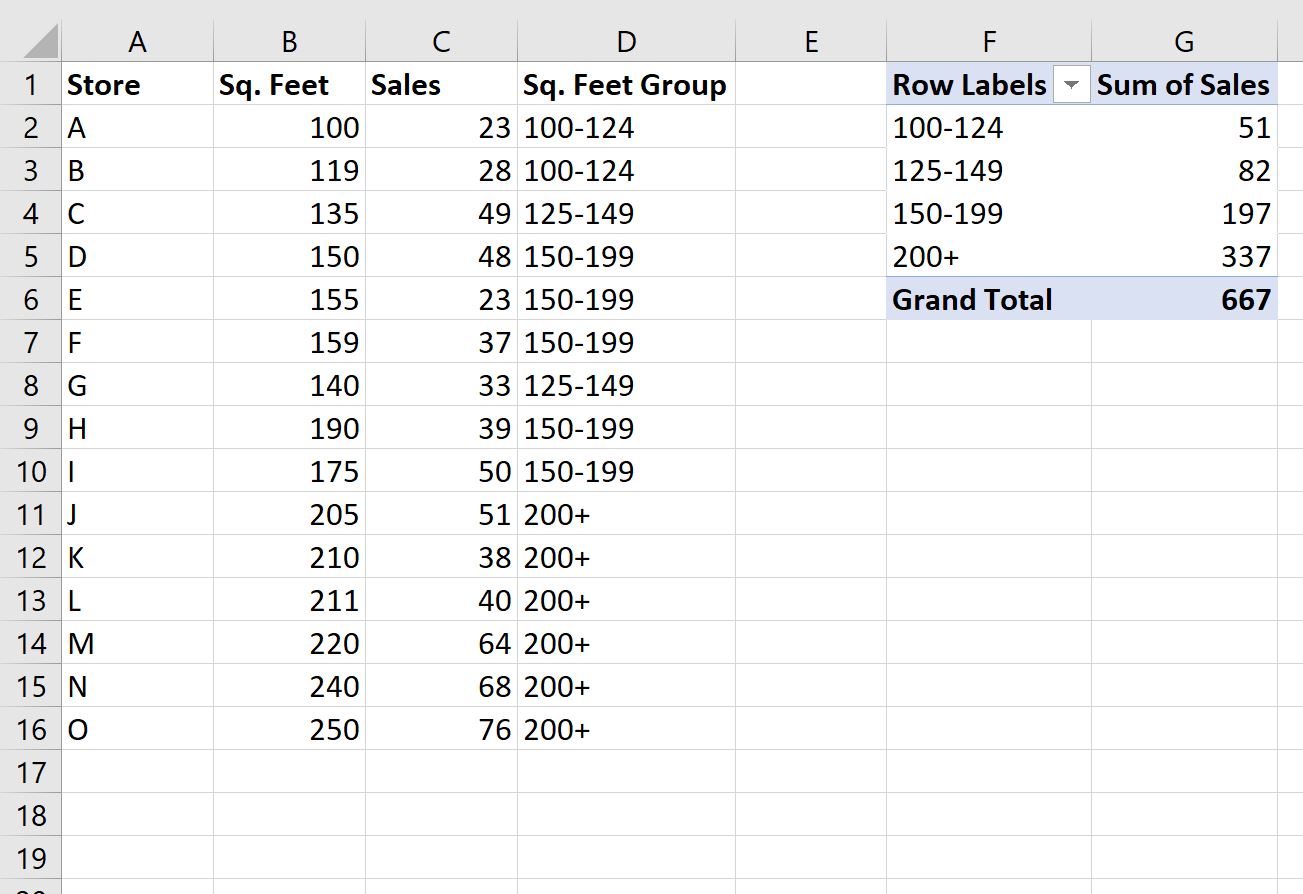Select column D header
This screenshot has width=1303, height=894.
626,41
